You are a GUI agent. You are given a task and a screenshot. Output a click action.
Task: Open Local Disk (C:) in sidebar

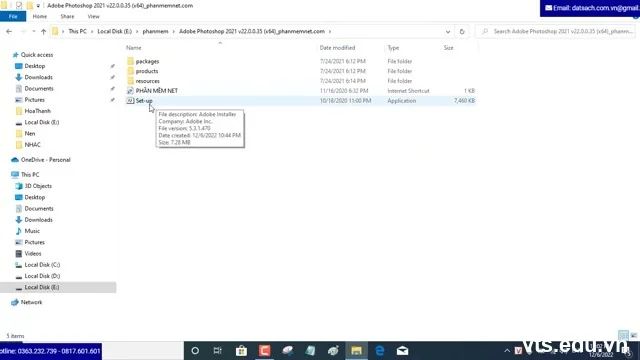point(42,265)
